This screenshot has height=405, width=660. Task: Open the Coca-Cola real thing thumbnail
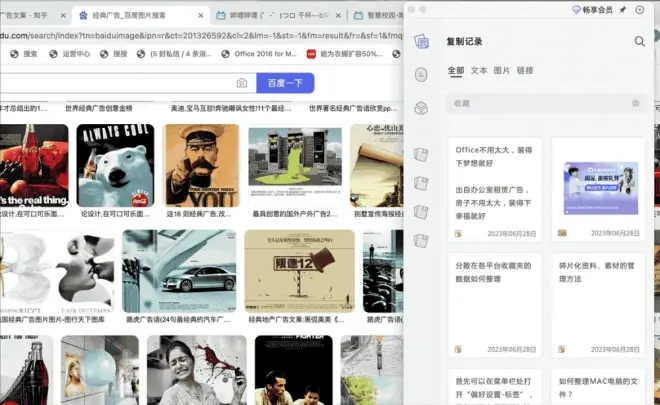tap(34, 165)
